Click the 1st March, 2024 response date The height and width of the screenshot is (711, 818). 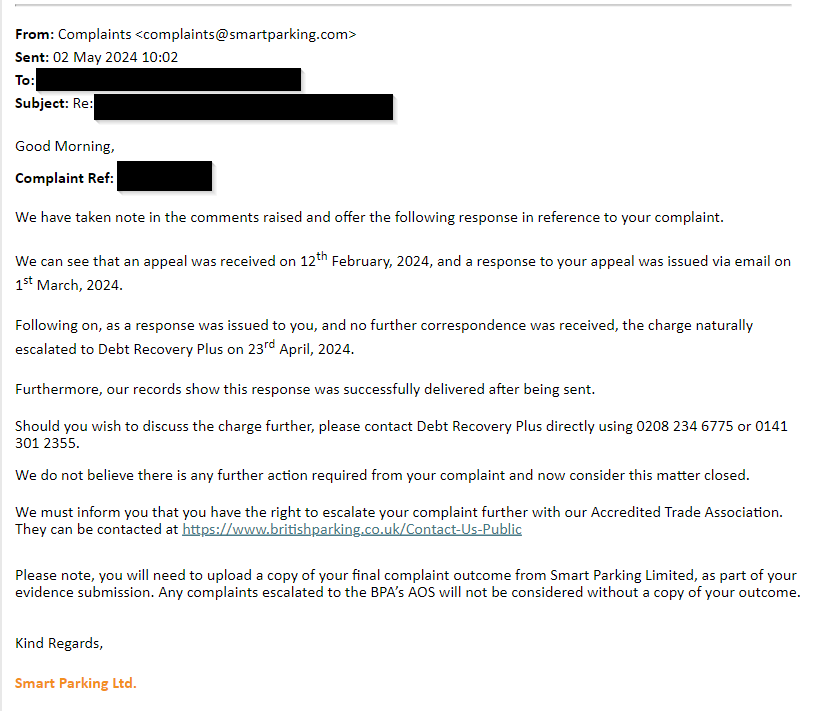tap(69, 284)
